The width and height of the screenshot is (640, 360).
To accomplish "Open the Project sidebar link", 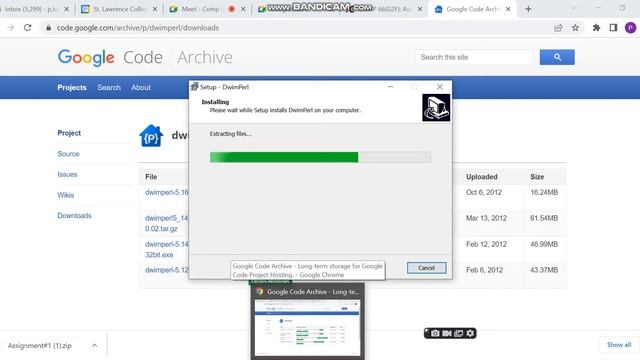I will (69, 133).
